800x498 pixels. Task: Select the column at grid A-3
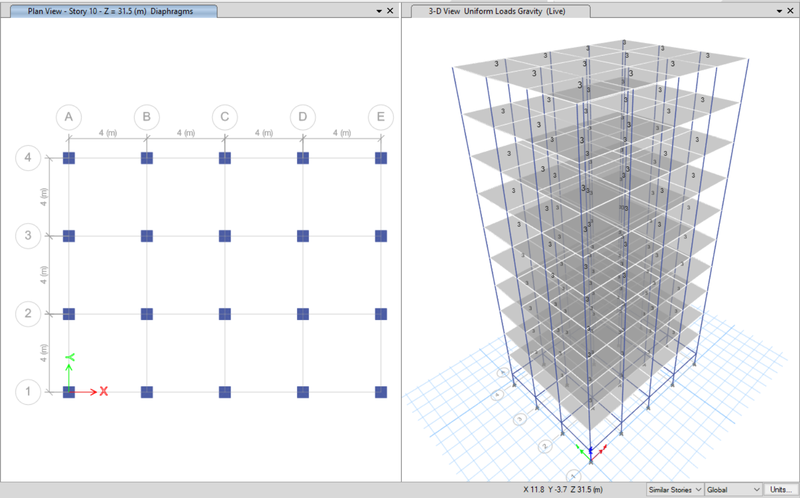click(x=69, y=236)
